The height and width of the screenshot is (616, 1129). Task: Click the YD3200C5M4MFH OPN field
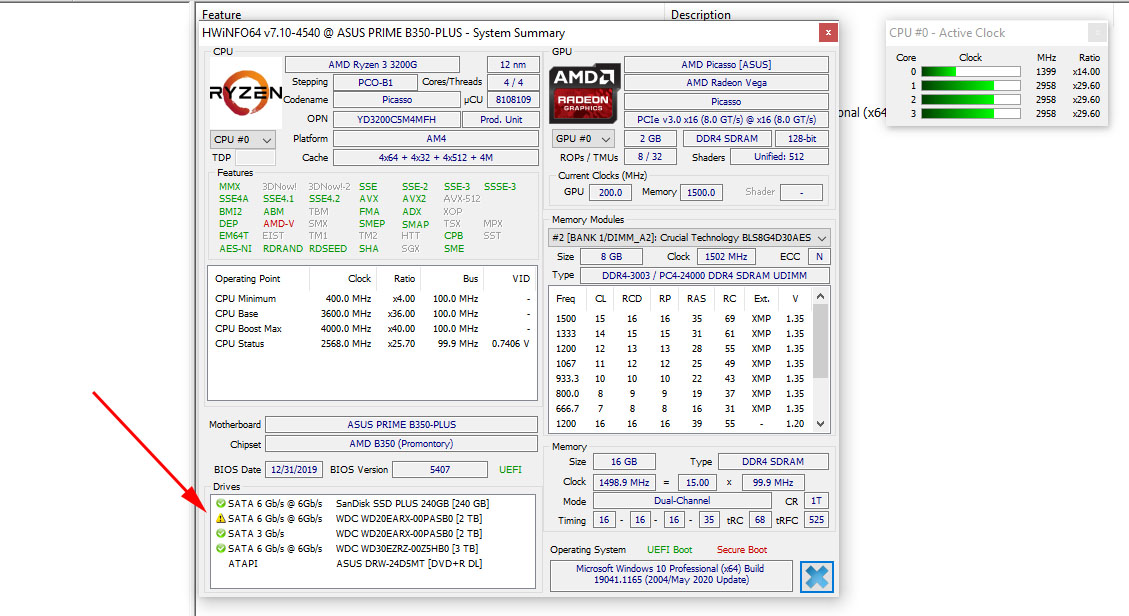click(396, 119)
